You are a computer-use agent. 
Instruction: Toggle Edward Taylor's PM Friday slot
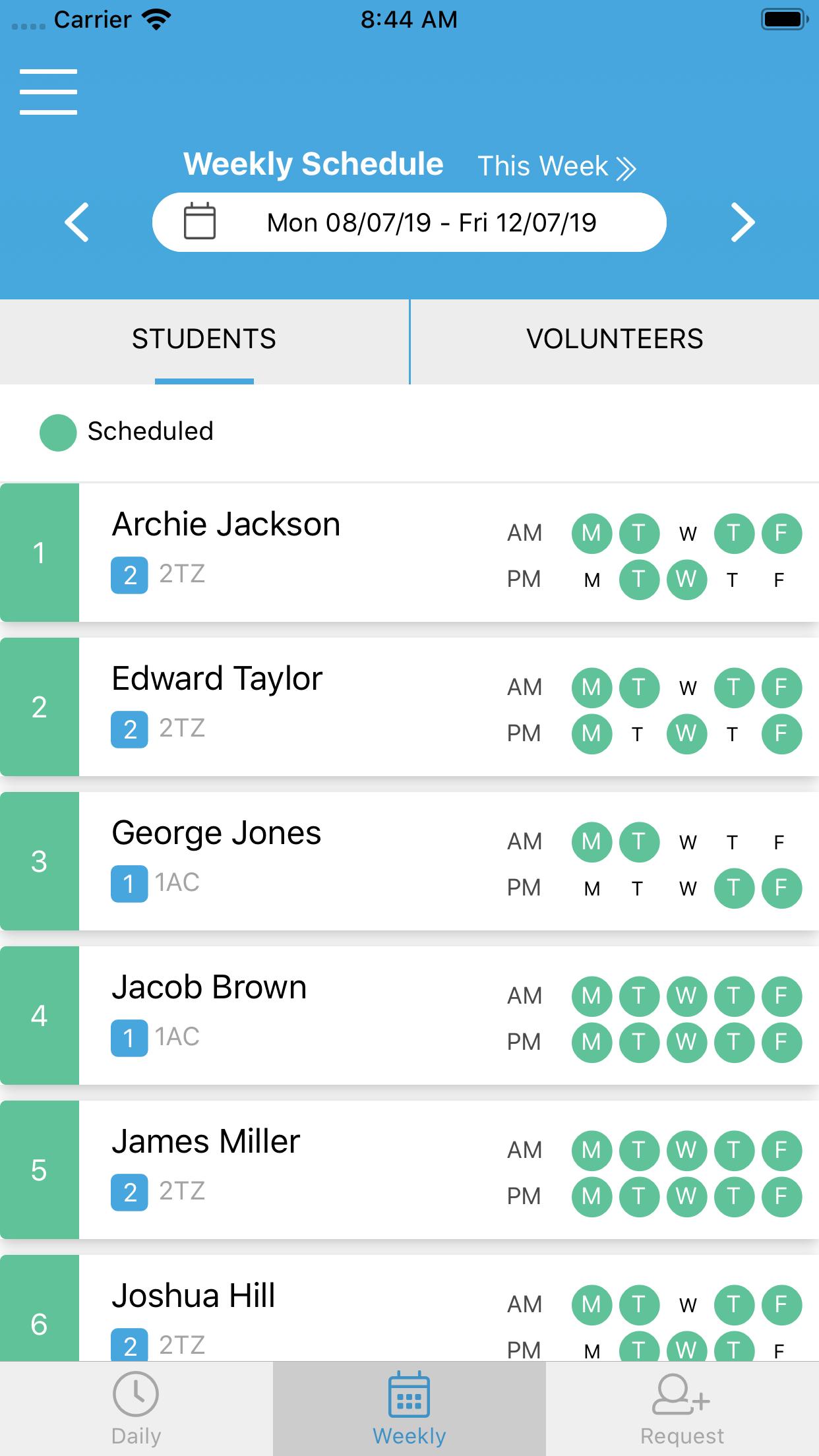(x=781, y=733)
